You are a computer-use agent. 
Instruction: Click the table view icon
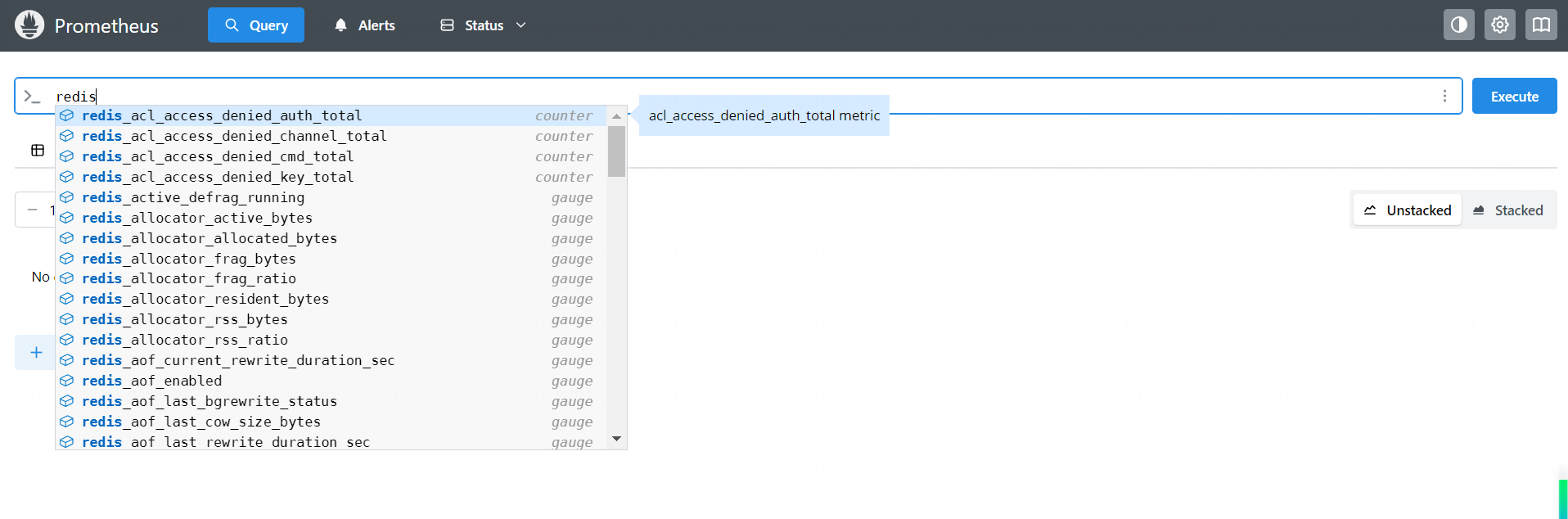click(38, 150)
